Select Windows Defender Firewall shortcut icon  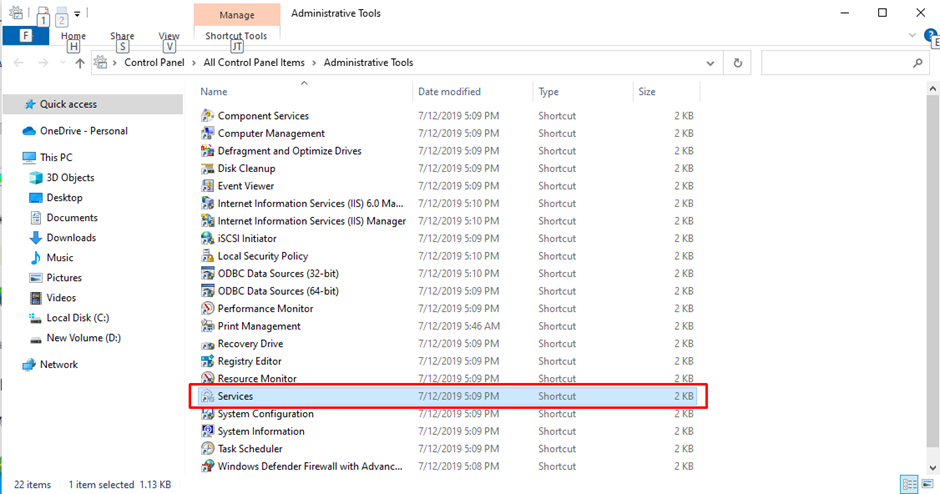[207, 466]
